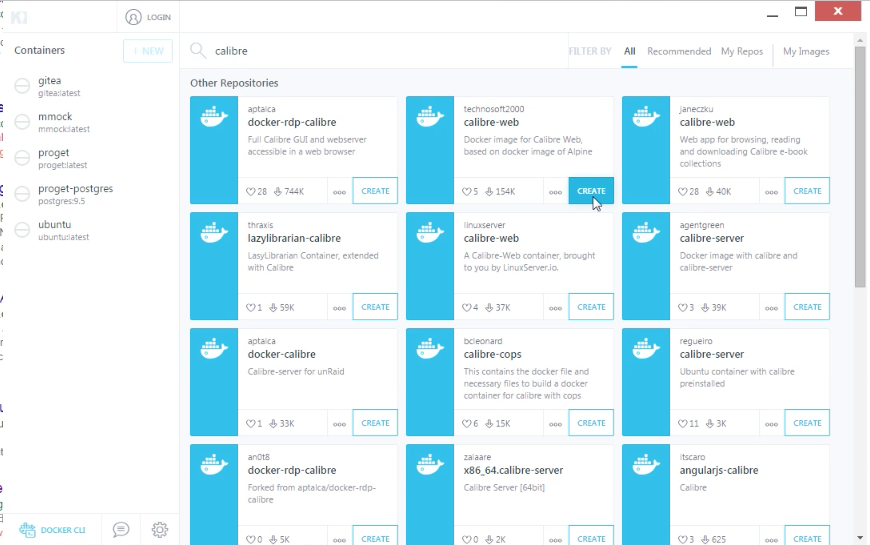Select proget-postgres container in sidebar
870x545 pixels.
[90, 194]
